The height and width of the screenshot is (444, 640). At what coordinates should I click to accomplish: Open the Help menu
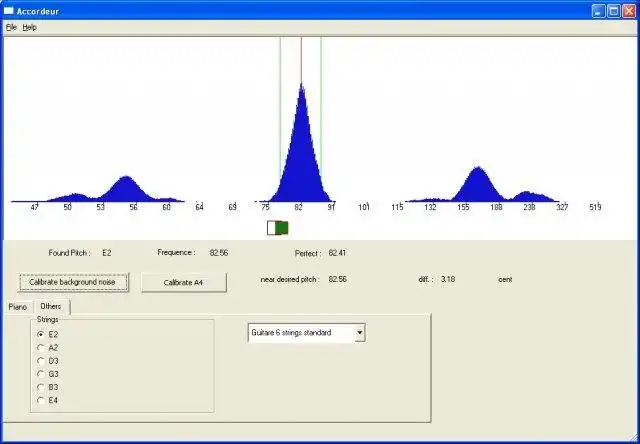[x=29, y=27]
